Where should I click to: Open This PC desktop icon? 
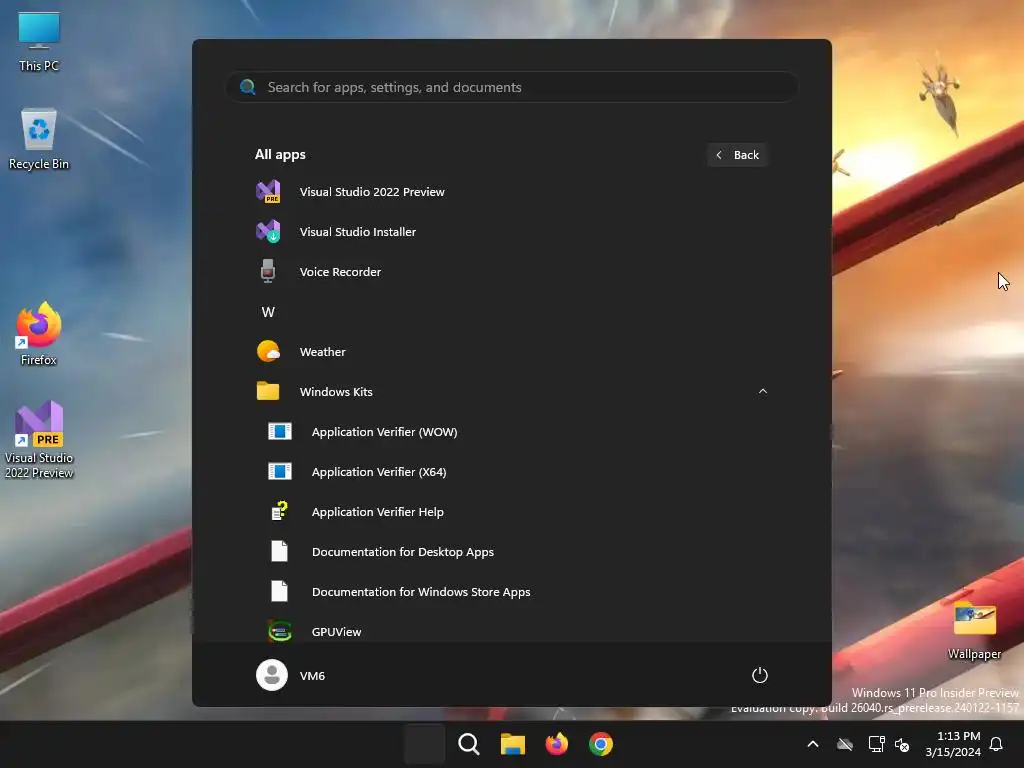pyautogui.click(x=39, y=42)
